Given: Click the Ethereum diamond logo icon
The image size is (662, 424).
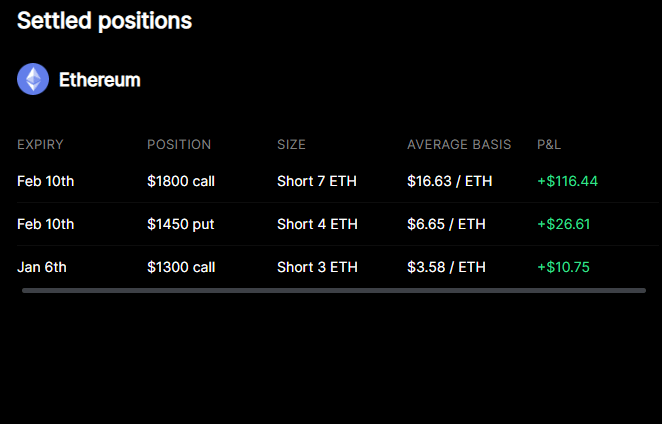Looking at the screenshot, I should (33, 80).
